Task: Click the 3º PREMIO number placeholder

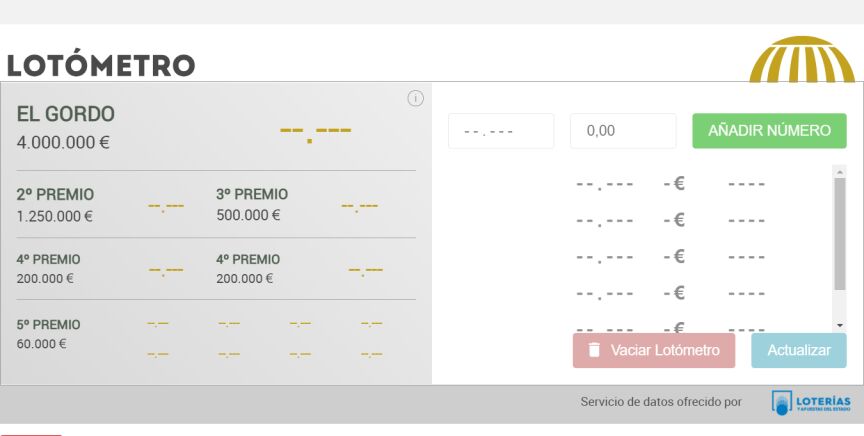Action: (359, 206)
